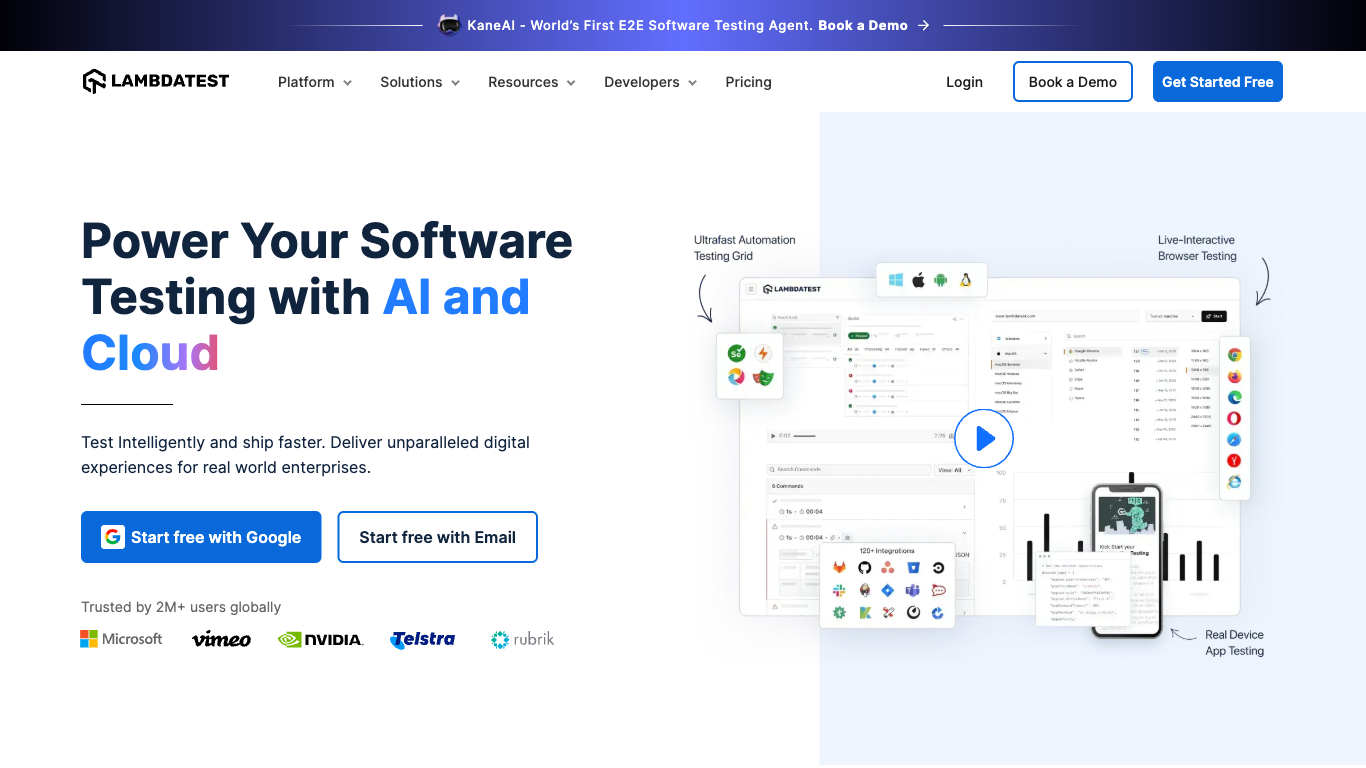Click Book a Demo in the top KaneAI banner
Viewport: 1366px width, 768px height.
tap(863, 25)
